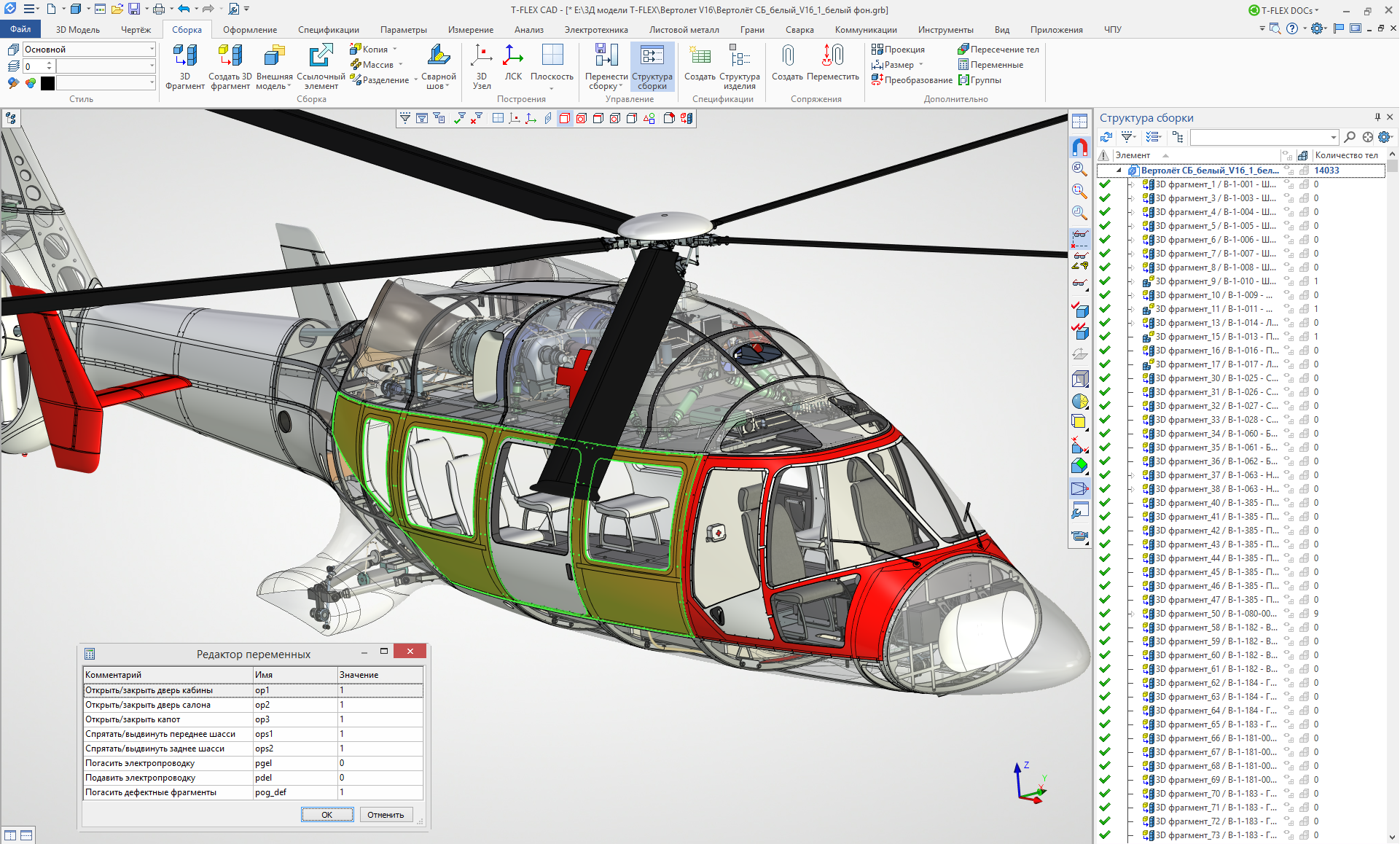This screenshot has height=844, width=1400.
Task: Click Создать in the Сопряжения group
Action: click(x=787, y=62)
